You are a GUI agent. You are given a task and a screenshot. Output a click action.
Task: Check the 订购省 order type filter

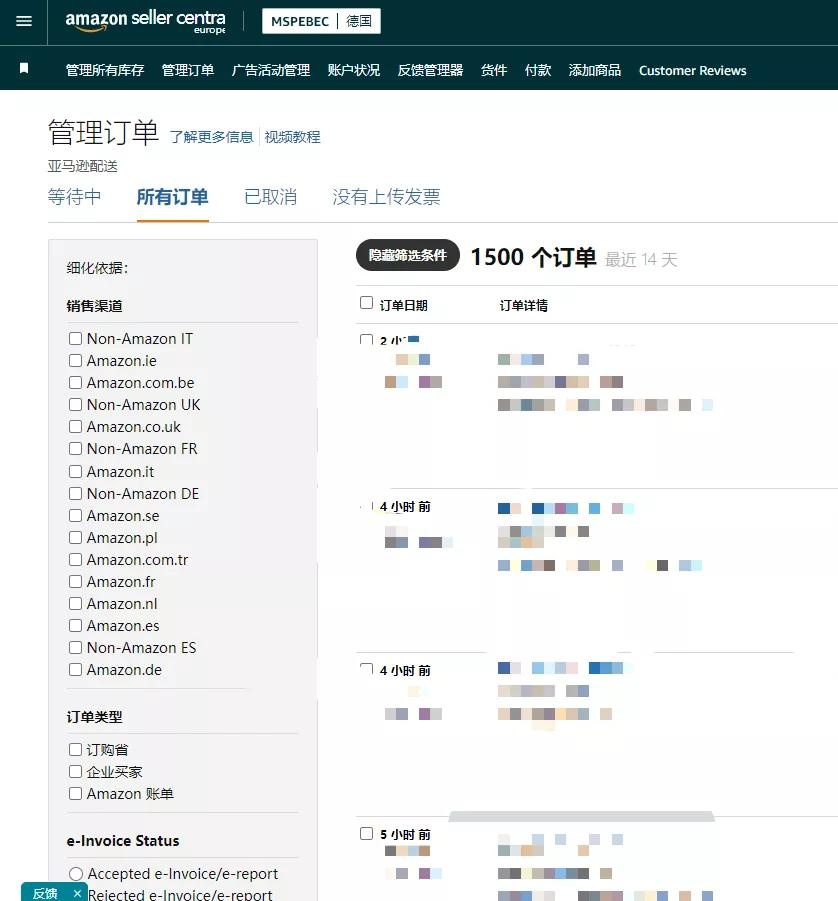pos(75,749)
